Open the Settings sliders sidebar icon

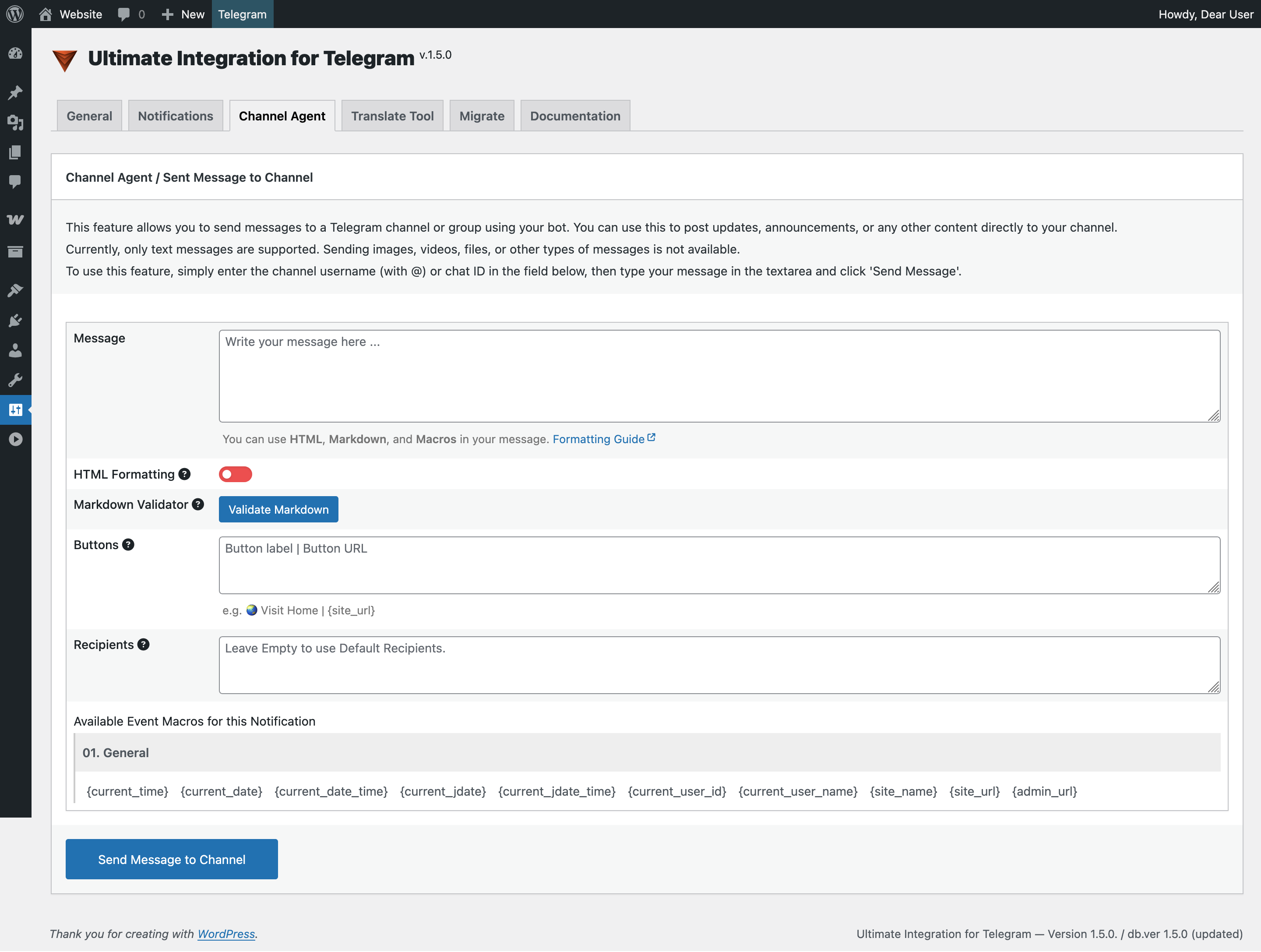tap(15, 409)
